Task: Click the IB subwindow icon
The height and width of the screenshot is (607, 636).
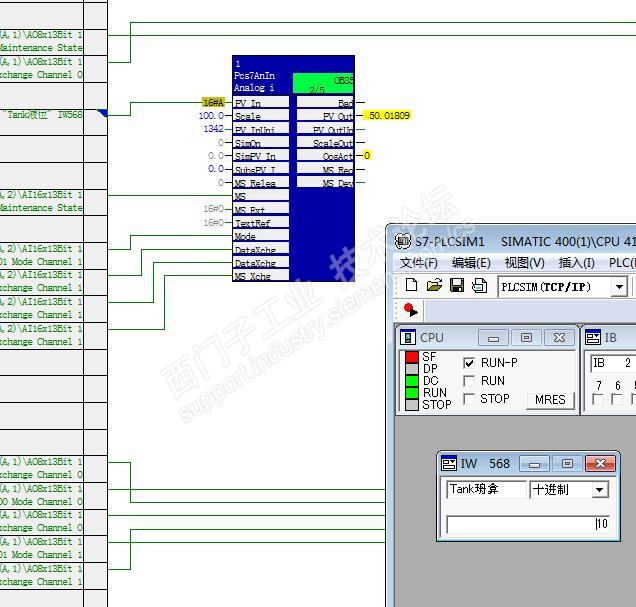Action: (x=593, y=337)
